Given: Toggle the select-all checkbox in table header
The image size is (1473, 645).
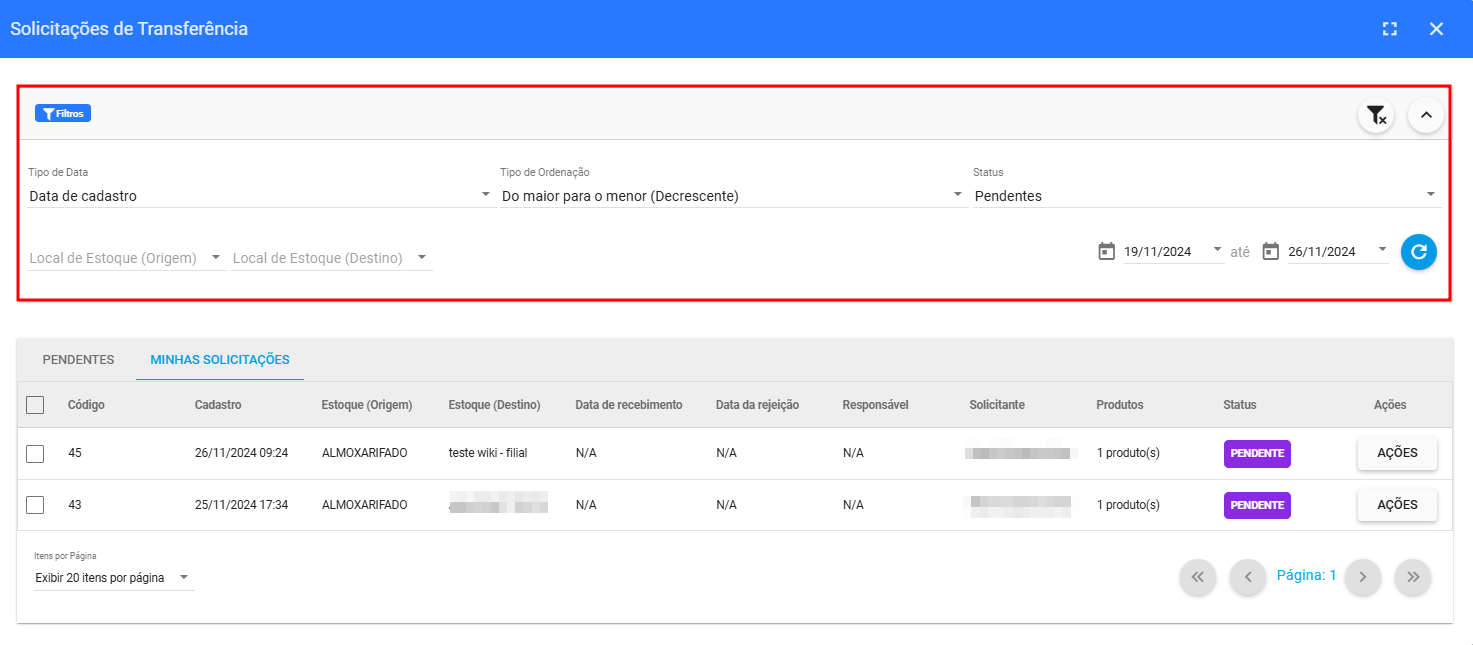Looking at the screenshot, I should 35,405.
